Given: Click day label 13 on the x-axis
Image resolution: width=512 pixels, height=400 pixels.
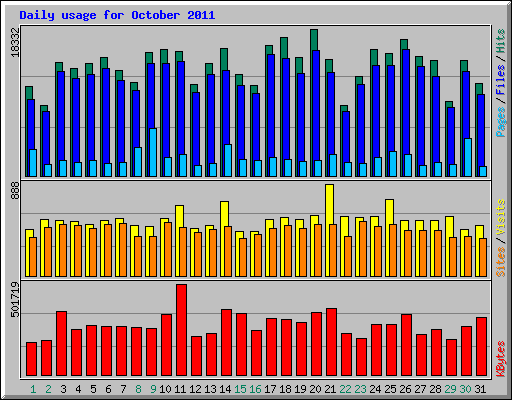Looking at the screenshot, I should tap(210, 389).
